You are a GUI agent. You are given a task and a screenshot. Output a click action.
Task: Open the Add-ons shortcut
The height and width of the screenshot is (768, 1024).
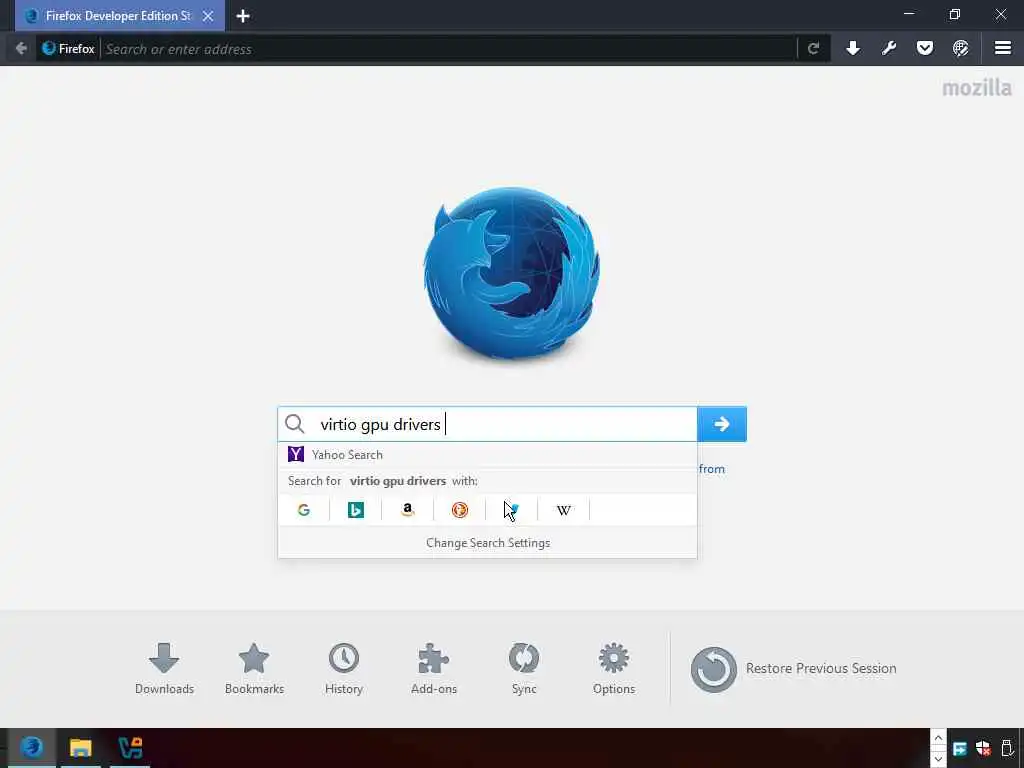coord(434,669)
